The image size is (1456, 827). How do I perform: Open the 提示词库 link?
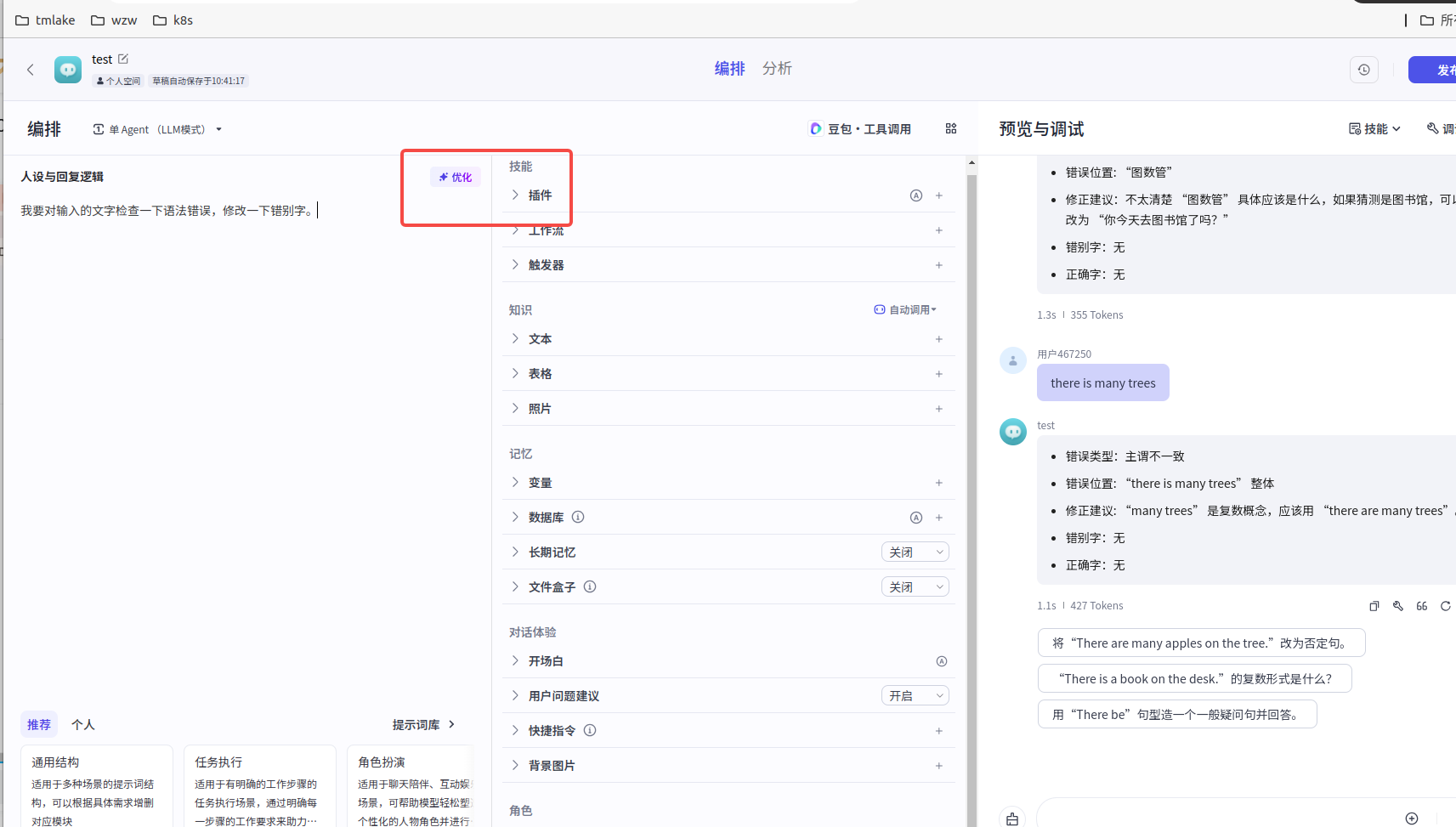pos(423,724)
